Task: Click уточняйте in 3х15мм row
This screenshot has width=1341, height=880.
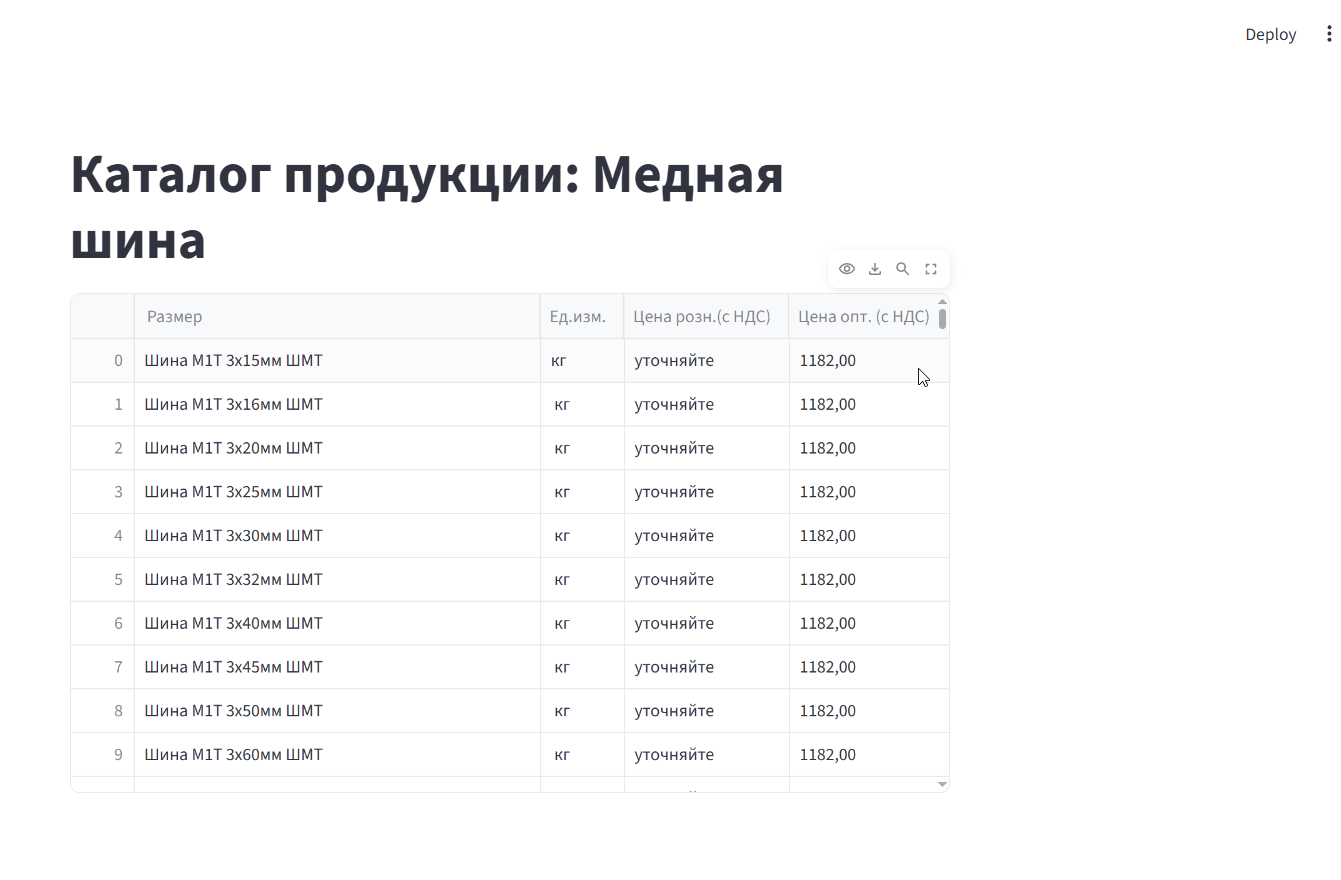Action: [706, 361]
